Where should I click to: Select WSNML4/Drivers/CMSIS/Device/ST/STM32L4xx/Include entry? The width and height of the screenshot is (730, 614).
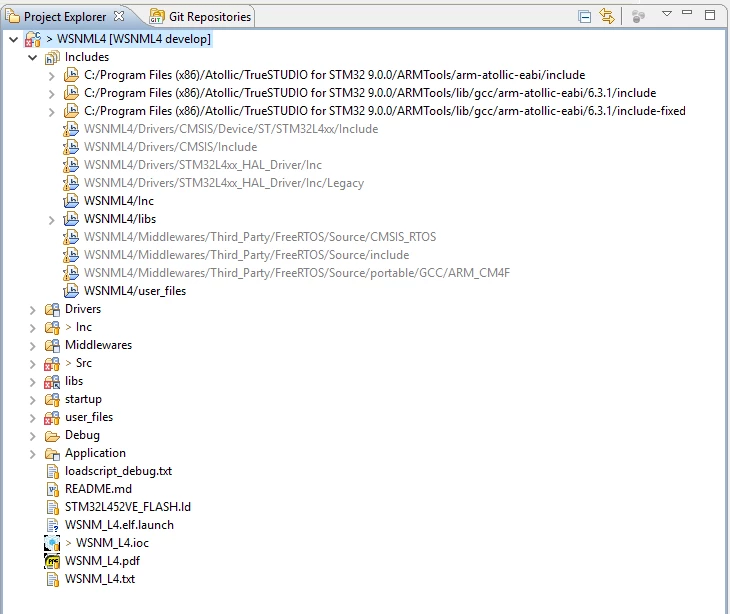click(x=231, y=129)
